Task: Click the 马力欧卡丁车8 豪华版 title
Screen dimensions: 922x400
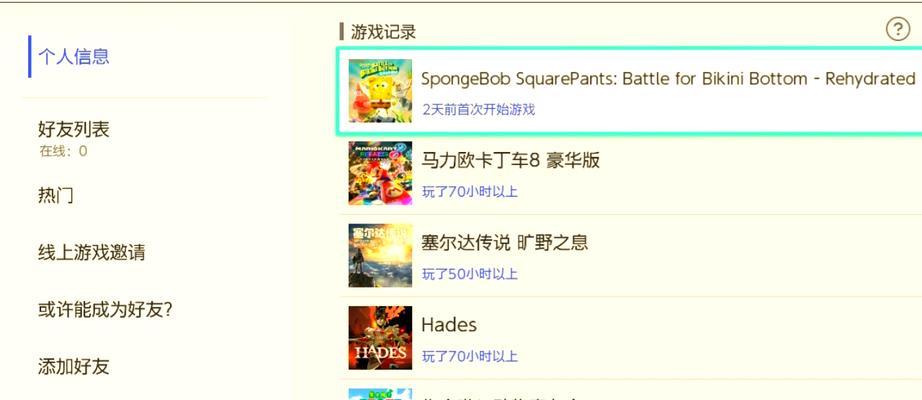Action: tap(510, 160)
